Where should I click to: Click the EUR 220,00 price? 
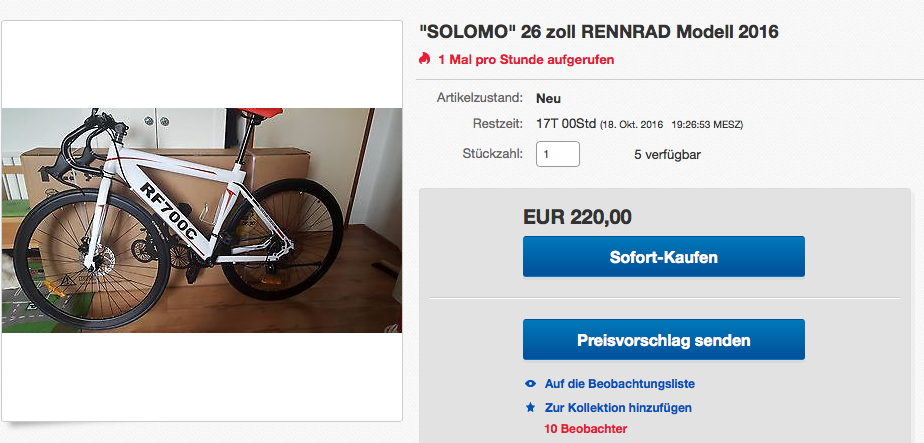point(577,216)
